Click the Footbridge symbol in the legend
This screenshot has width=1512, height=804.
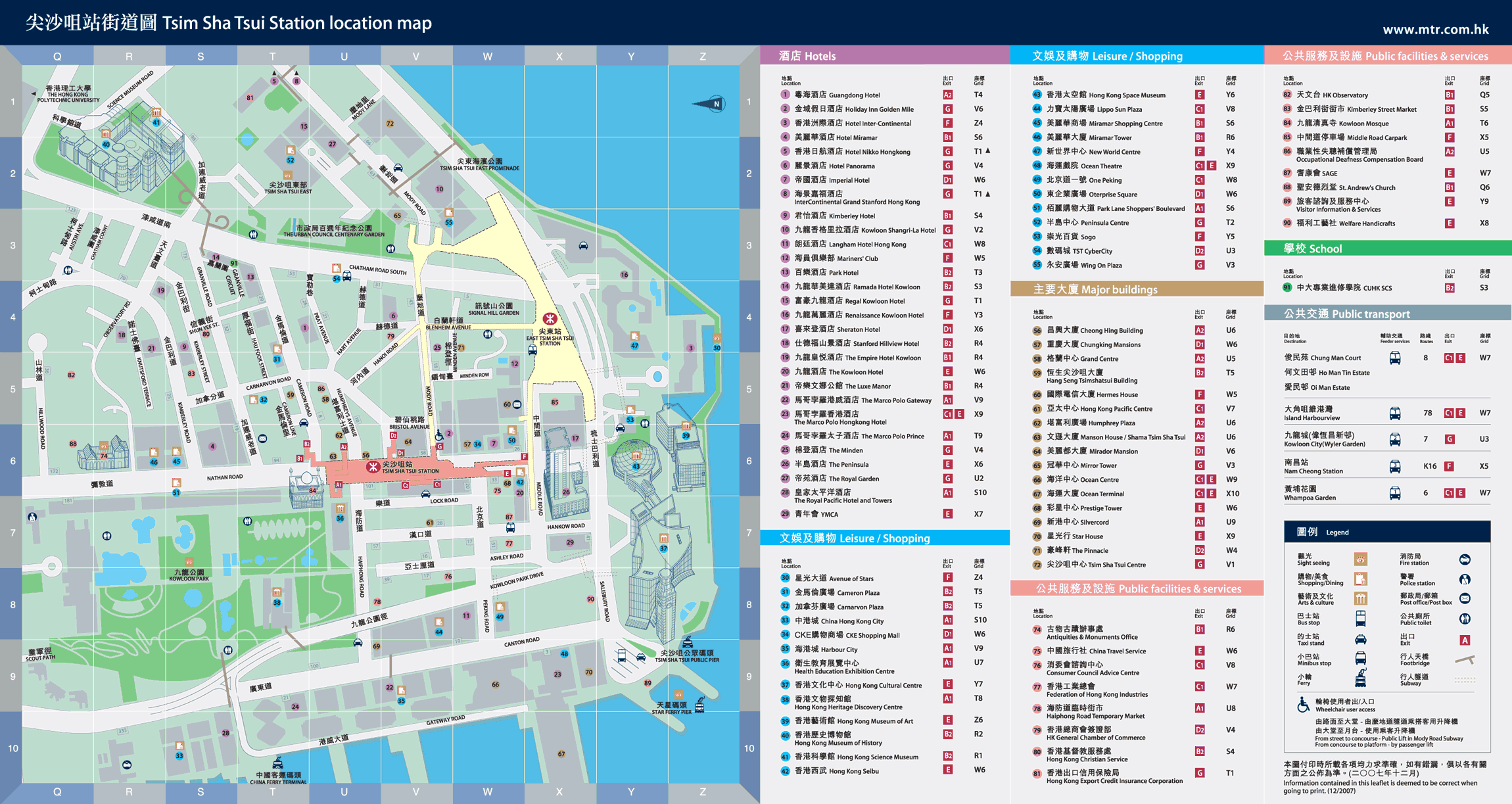1465,659
